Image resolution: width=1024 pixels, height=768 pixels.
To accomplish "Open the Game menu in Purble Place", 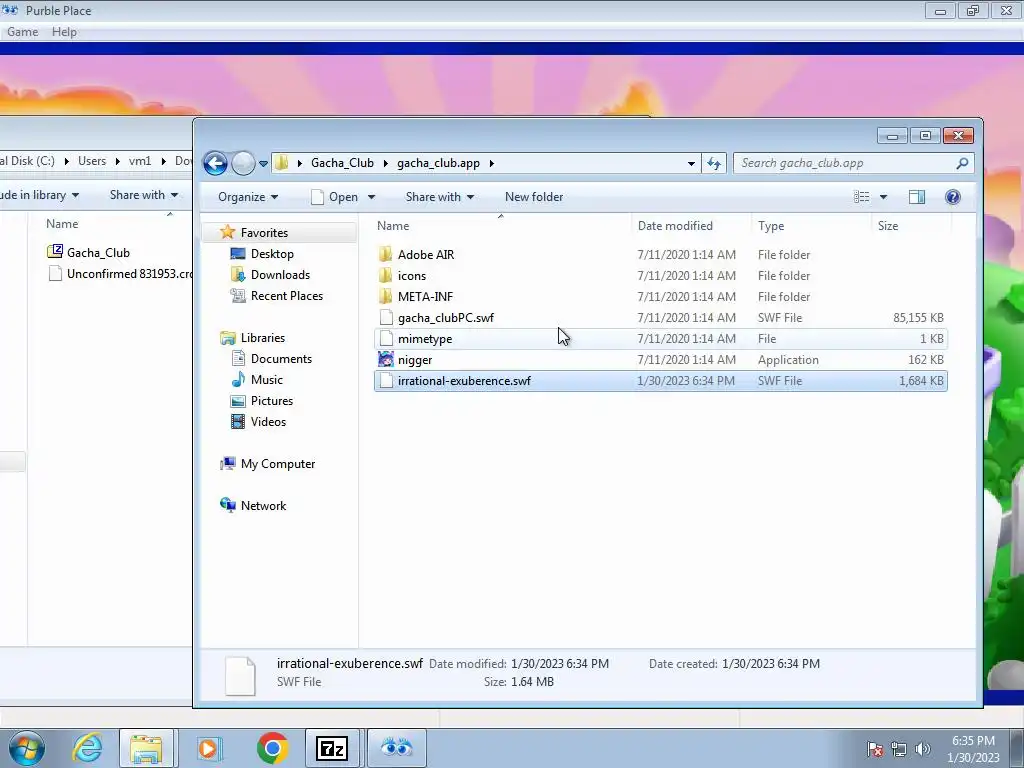I will pyautogui.click(x=22, y=32).
